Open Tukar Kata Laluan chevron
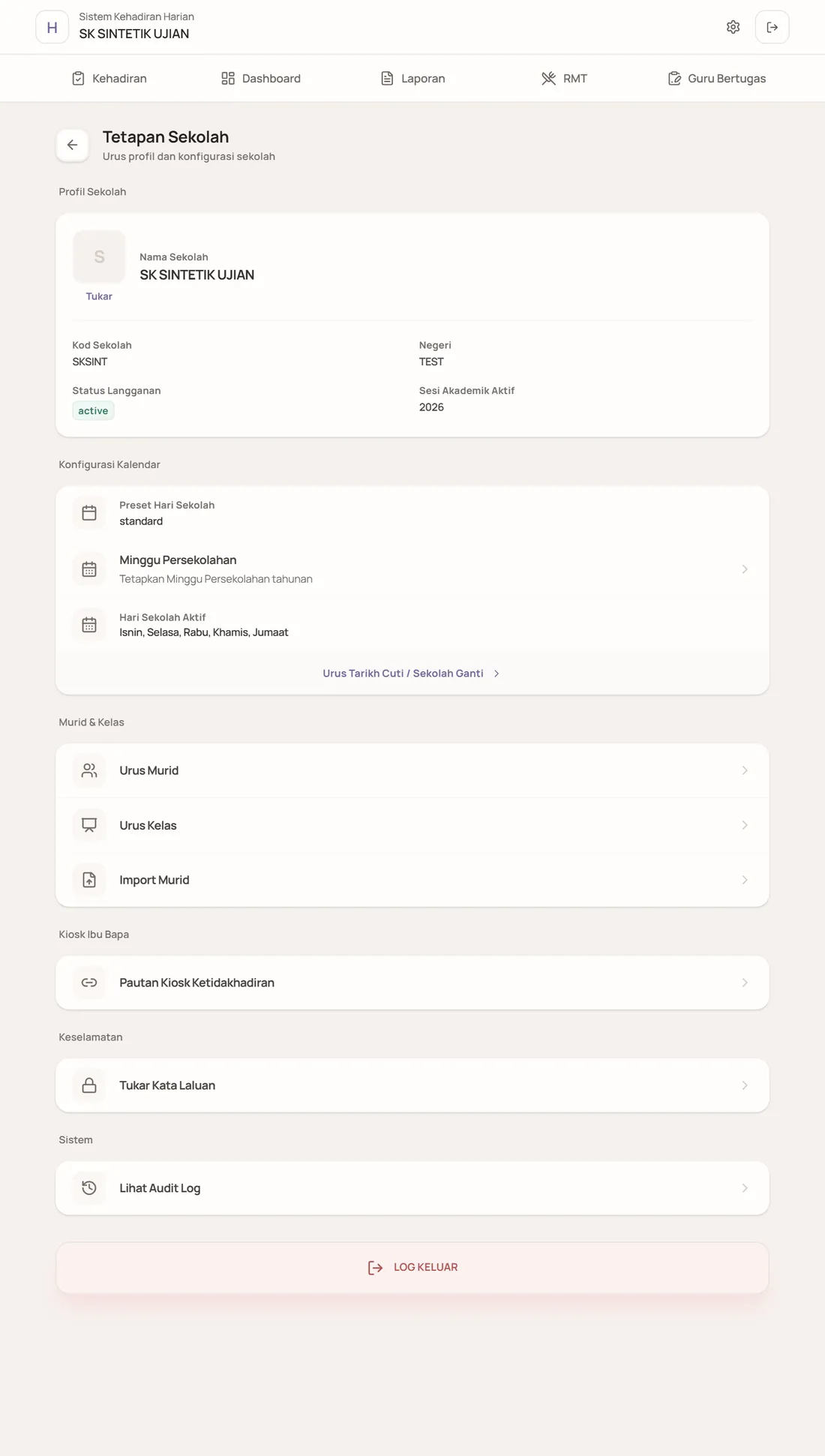The width and height of the screenshot is (825, 1456). click(x=745, y=1085)
